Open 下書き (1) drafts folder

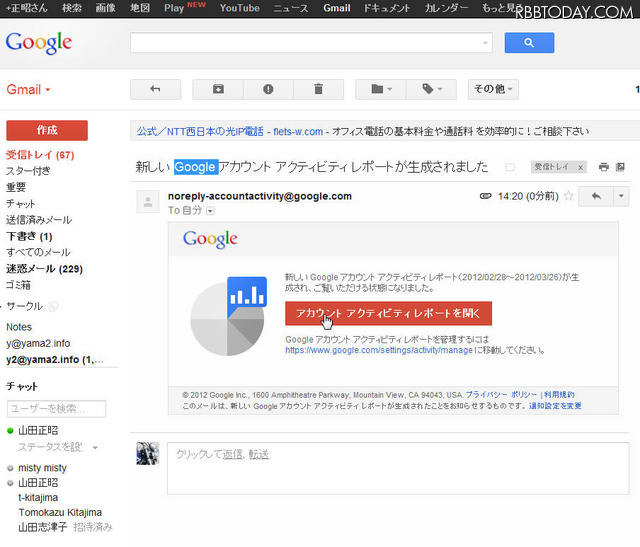tap(29, 236)
